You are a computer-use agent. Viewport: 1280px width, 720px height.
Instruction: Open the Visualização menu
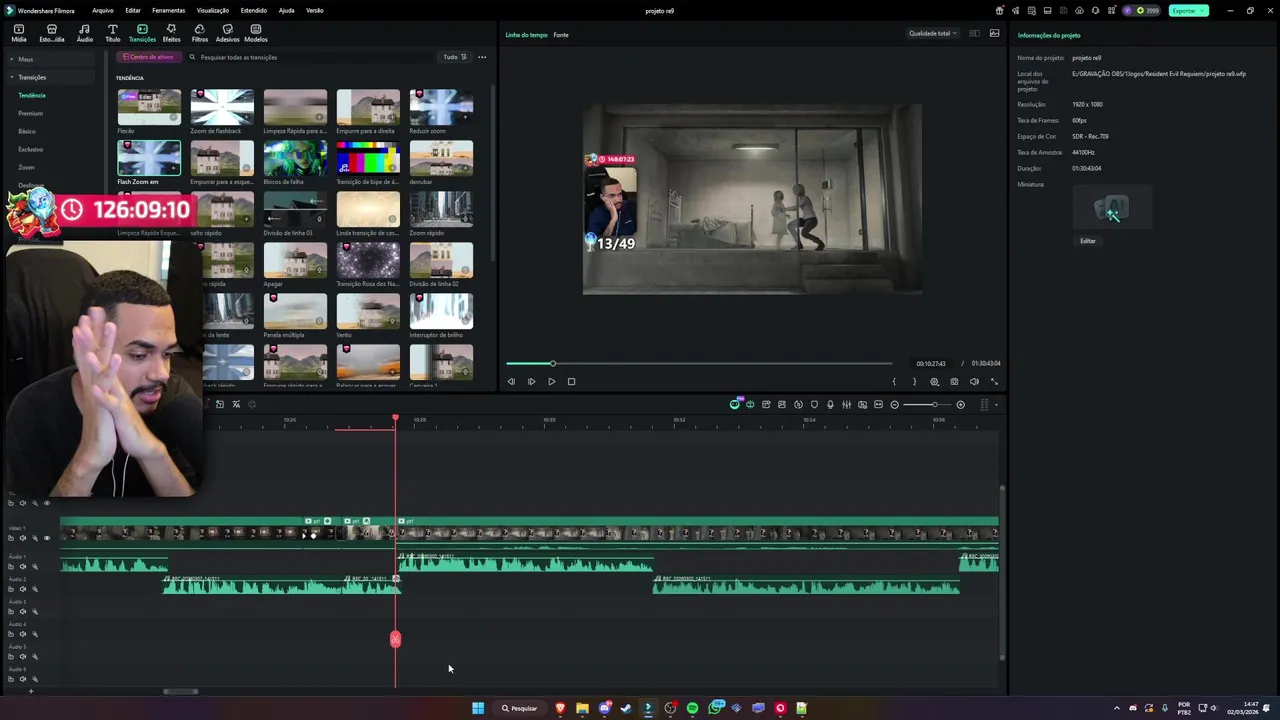213,10
